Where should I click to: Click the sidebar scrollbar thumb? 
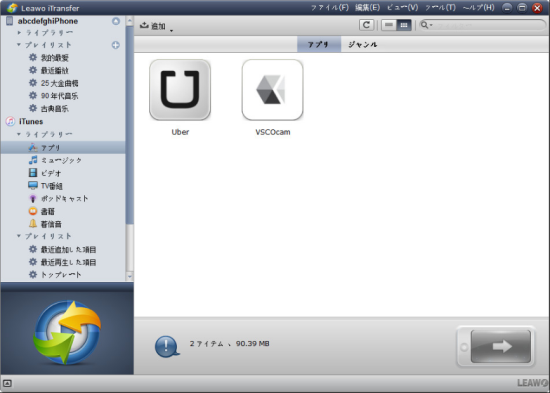129,125
